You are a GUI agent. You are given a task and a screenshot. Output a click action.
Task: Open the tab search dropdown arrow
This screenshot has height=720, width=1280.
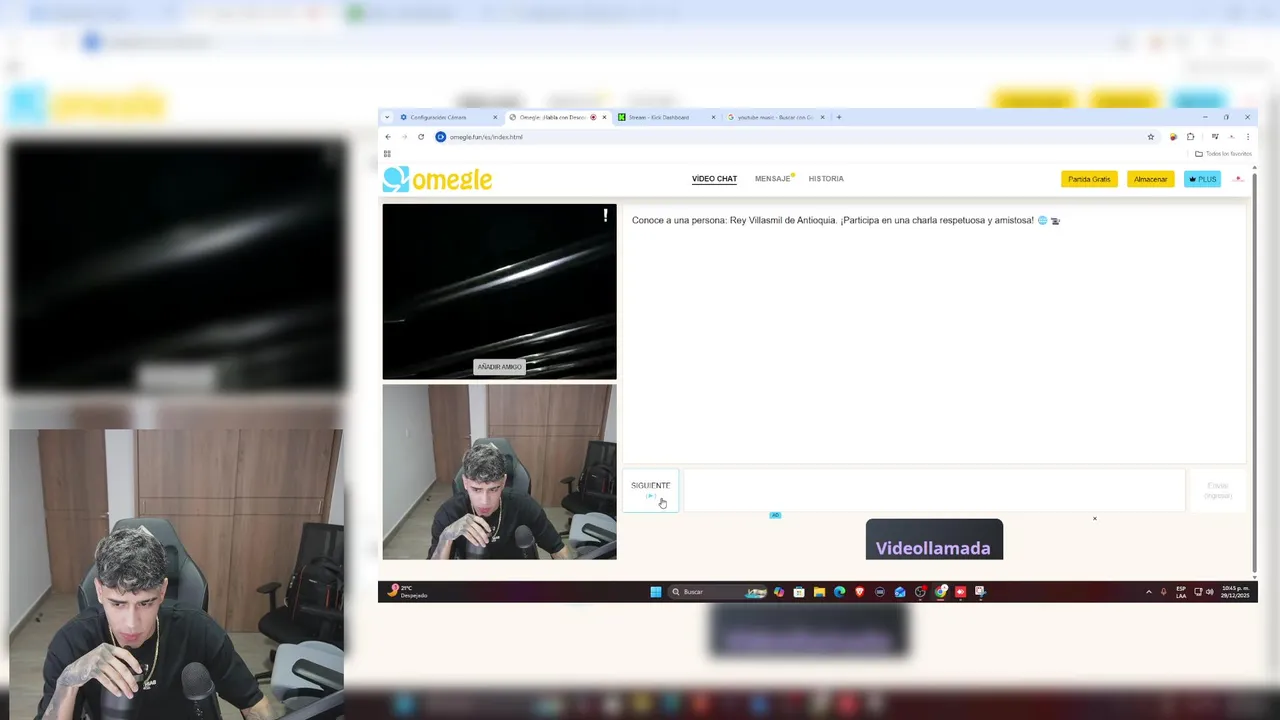click(387, 117)
